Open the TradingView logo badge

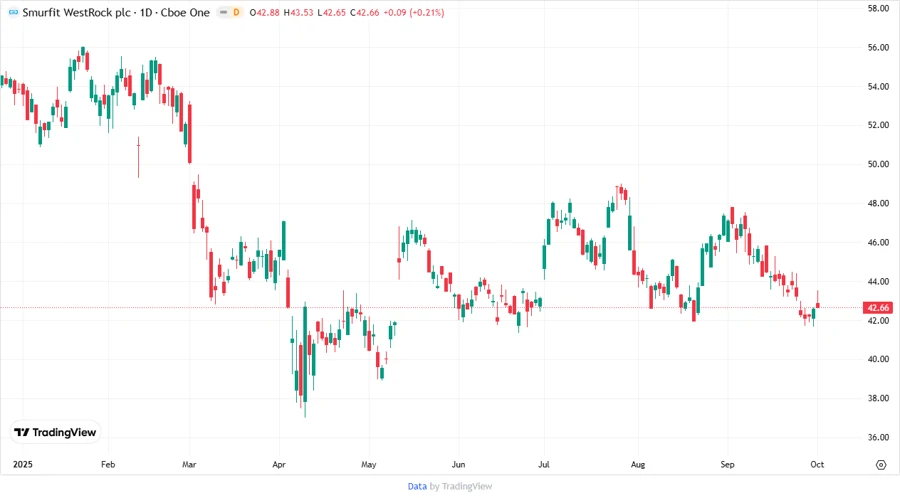tap(56, 432)
